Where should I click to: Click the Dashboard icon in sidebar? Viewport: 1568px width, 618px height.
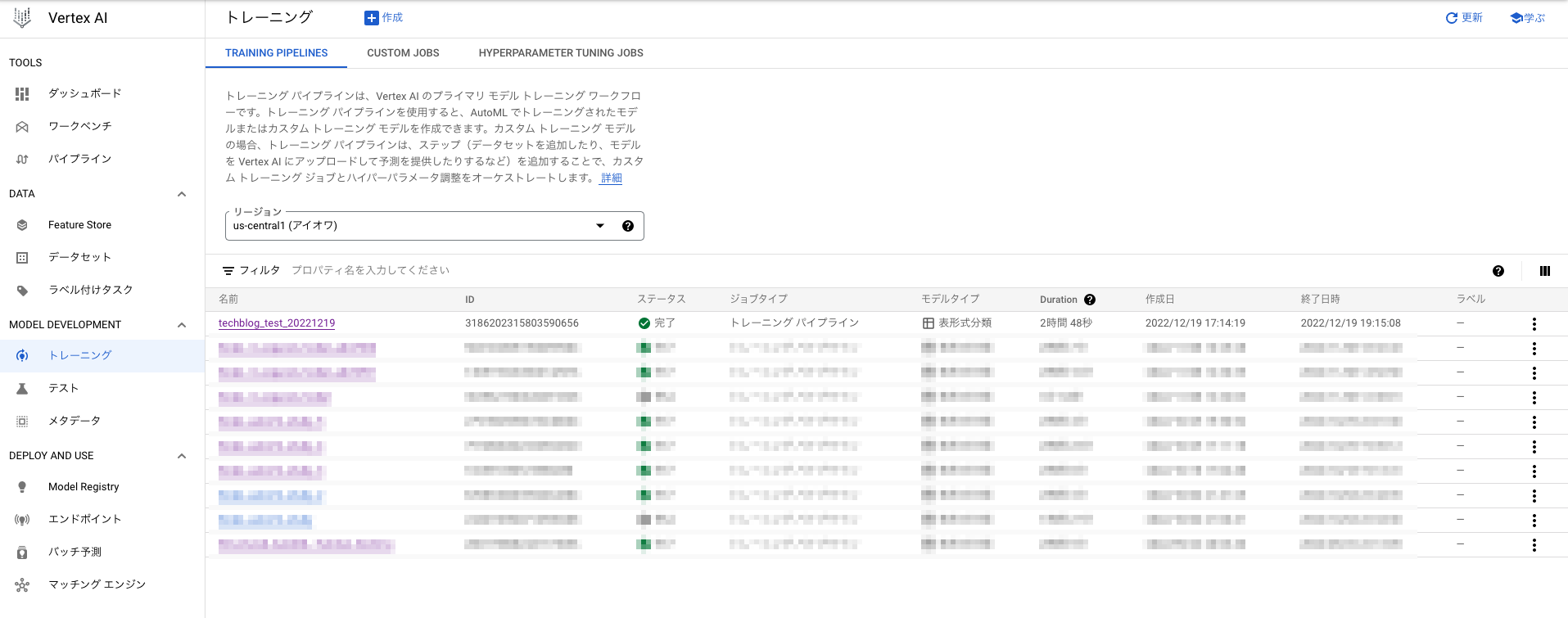[x=22, y=94]
